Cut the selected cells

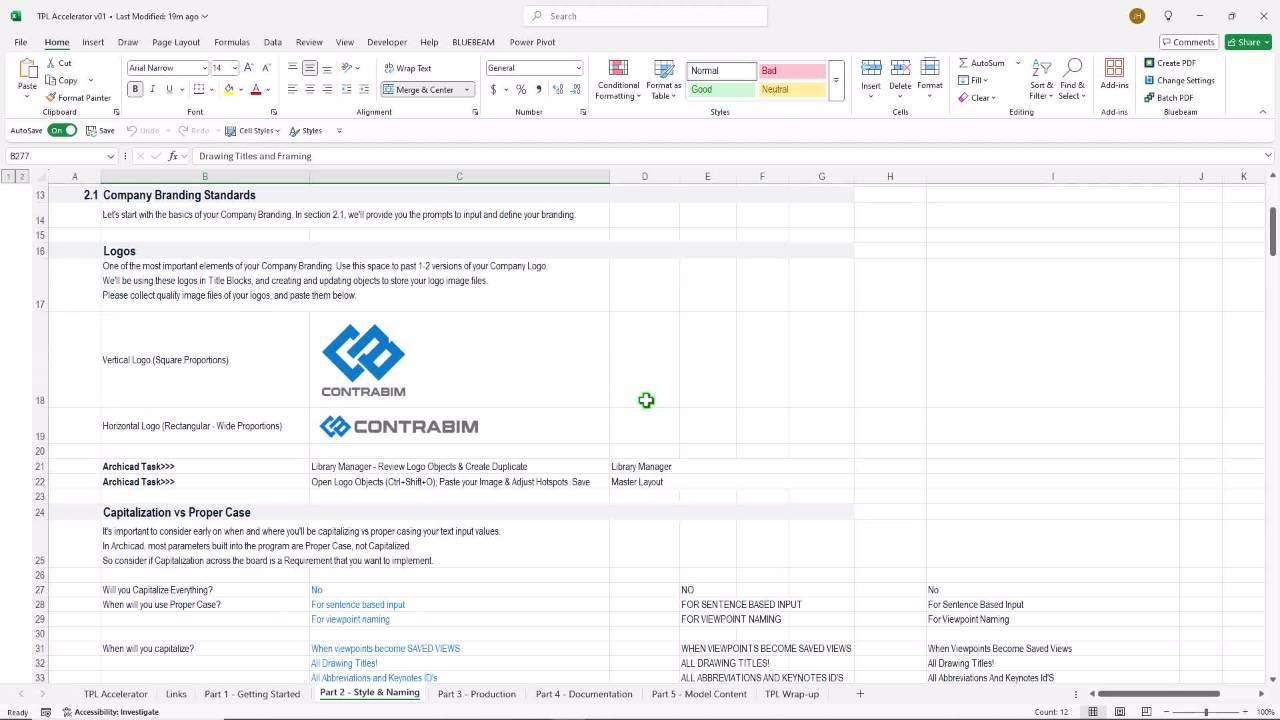click(x=58, y=63)
